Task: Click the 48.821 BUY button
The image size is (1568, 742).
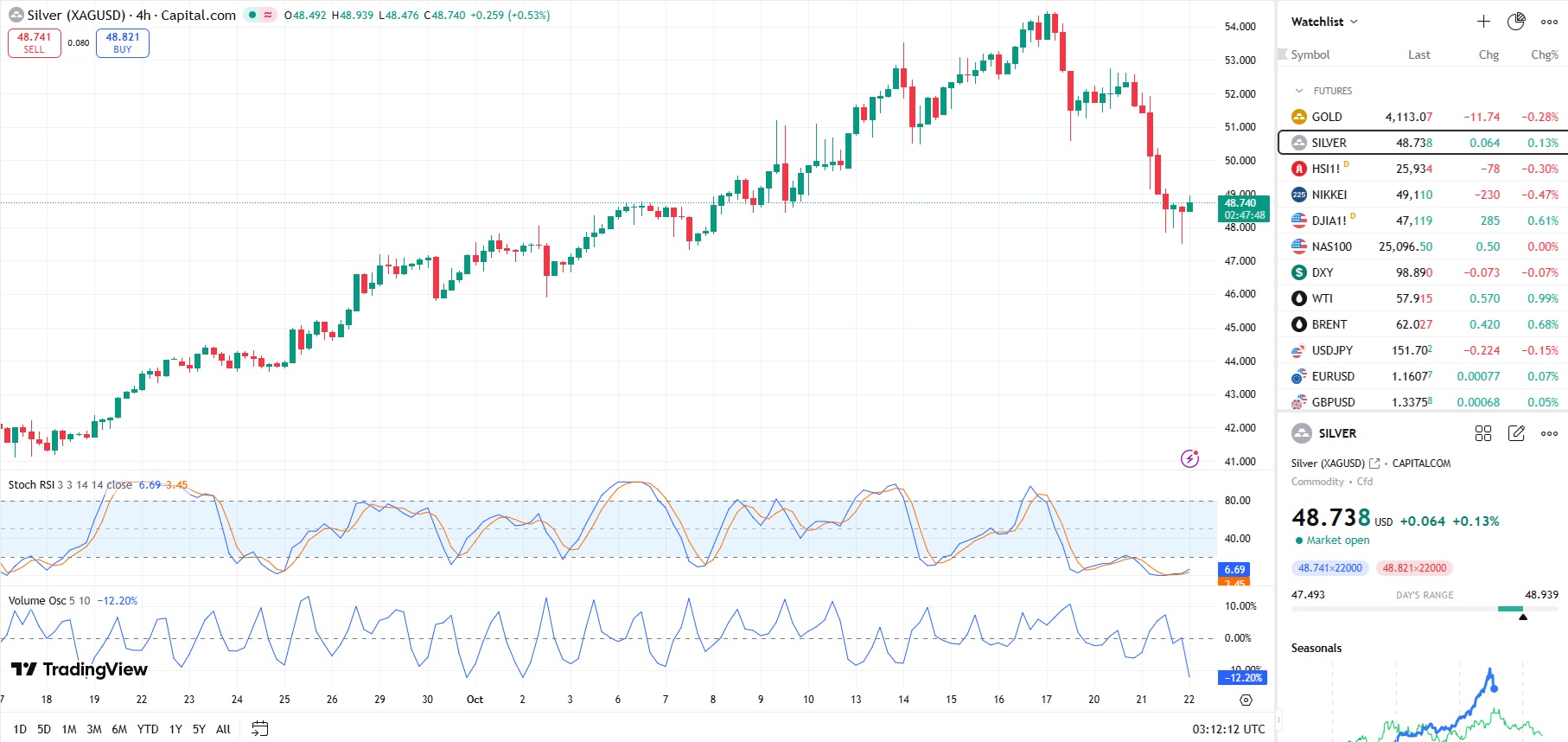Action: pyautogui.click(x=123, y=43)
